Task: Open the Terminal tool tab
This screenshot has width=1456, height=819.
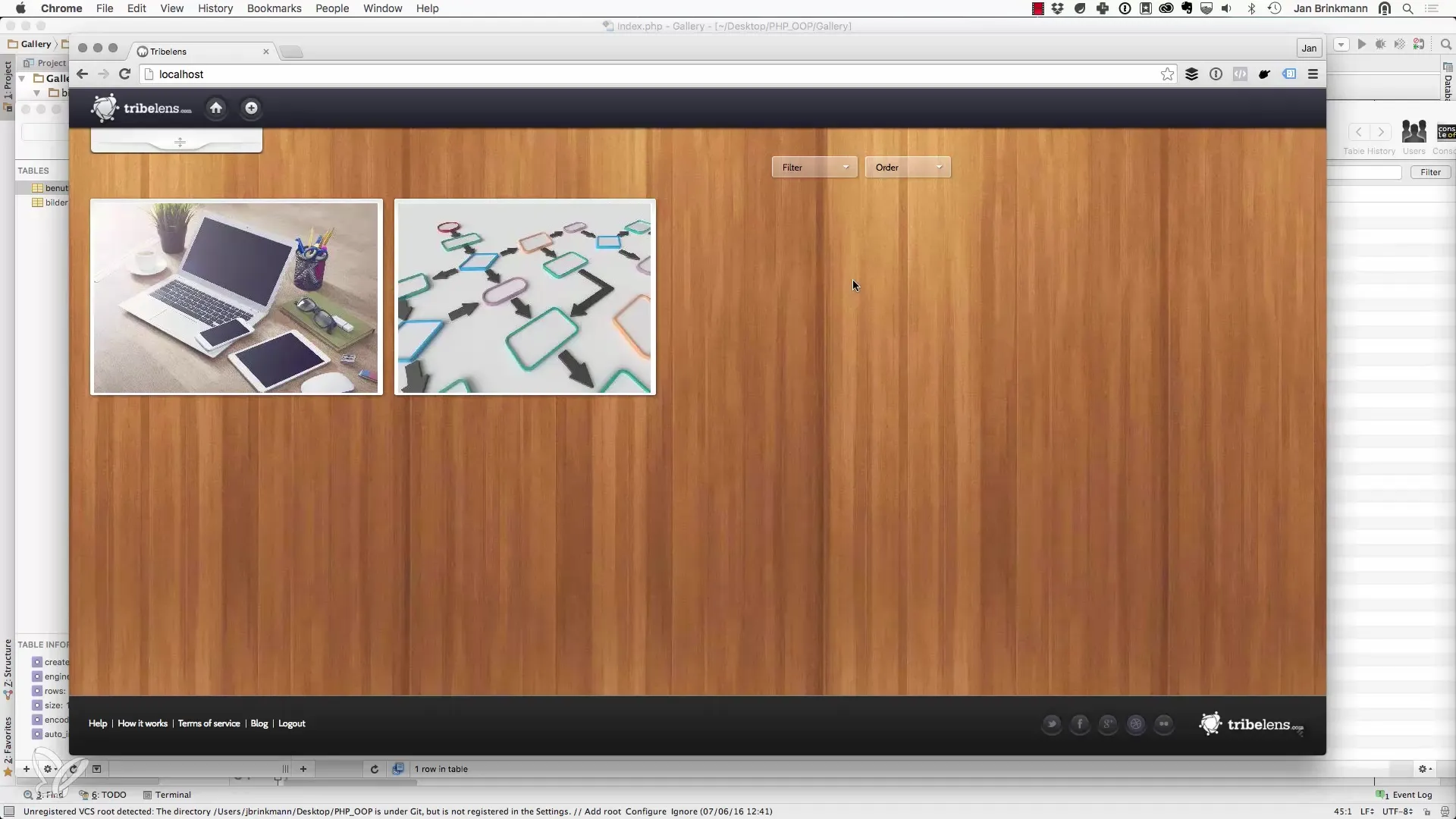Action: [x=167, y=795]
